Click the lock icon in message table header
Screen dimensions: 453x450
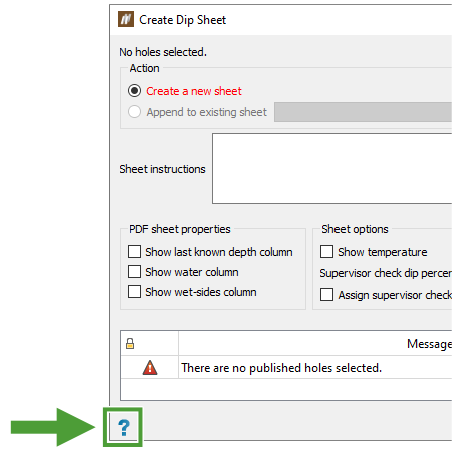130,343
